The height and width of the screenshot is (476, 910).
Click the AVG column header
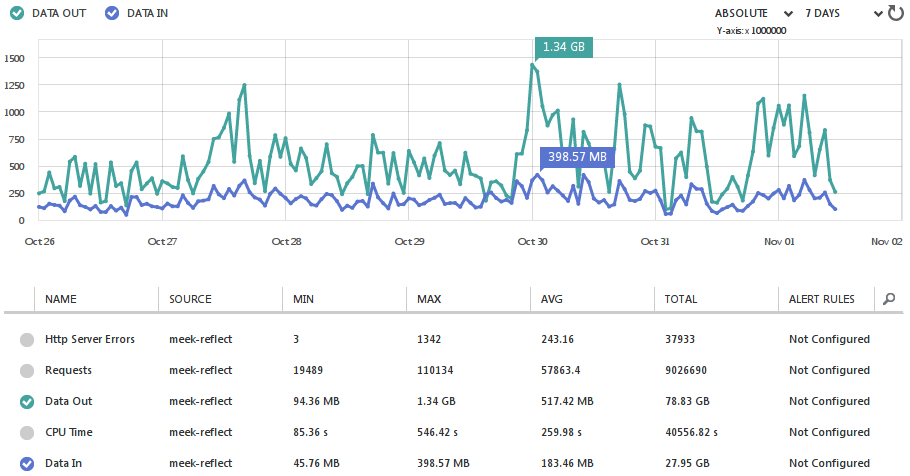[554, 299]
